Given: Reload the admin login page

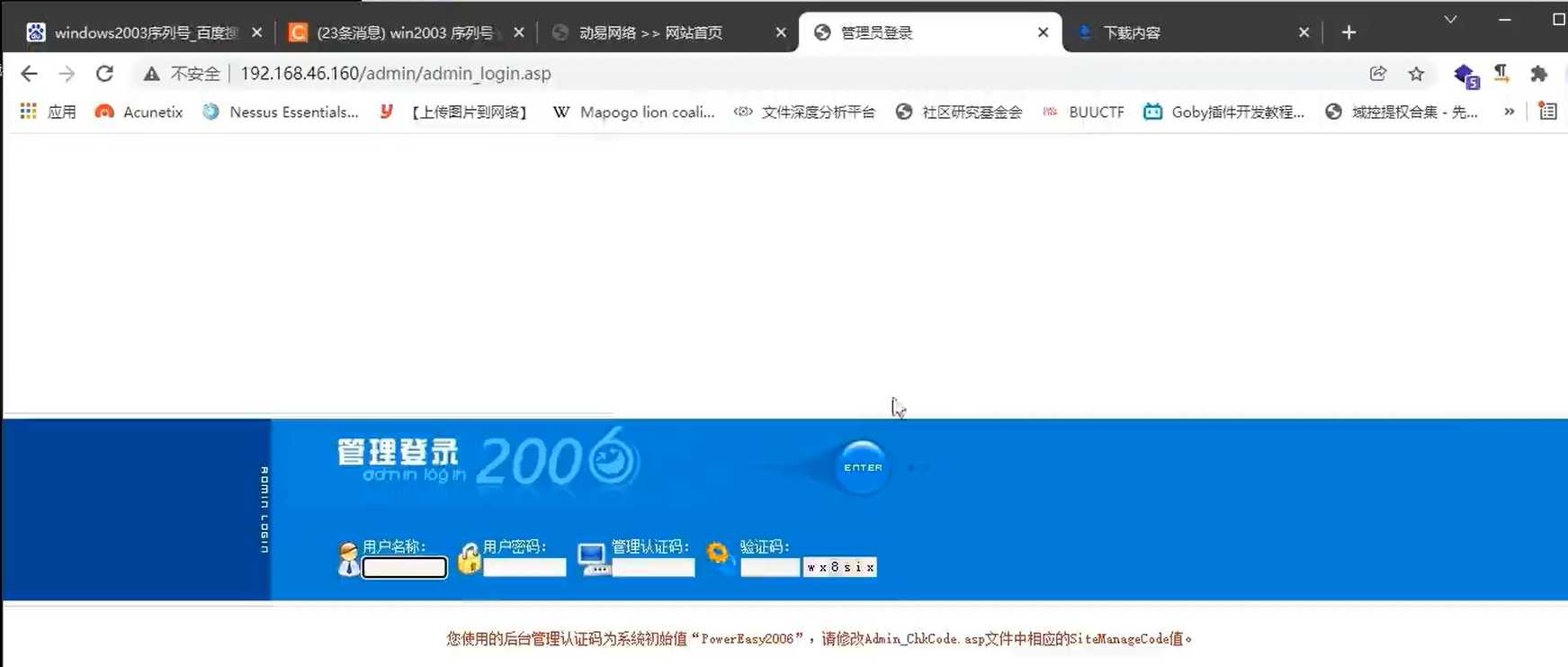Looking at the screenshot, I should pos(104,74).
